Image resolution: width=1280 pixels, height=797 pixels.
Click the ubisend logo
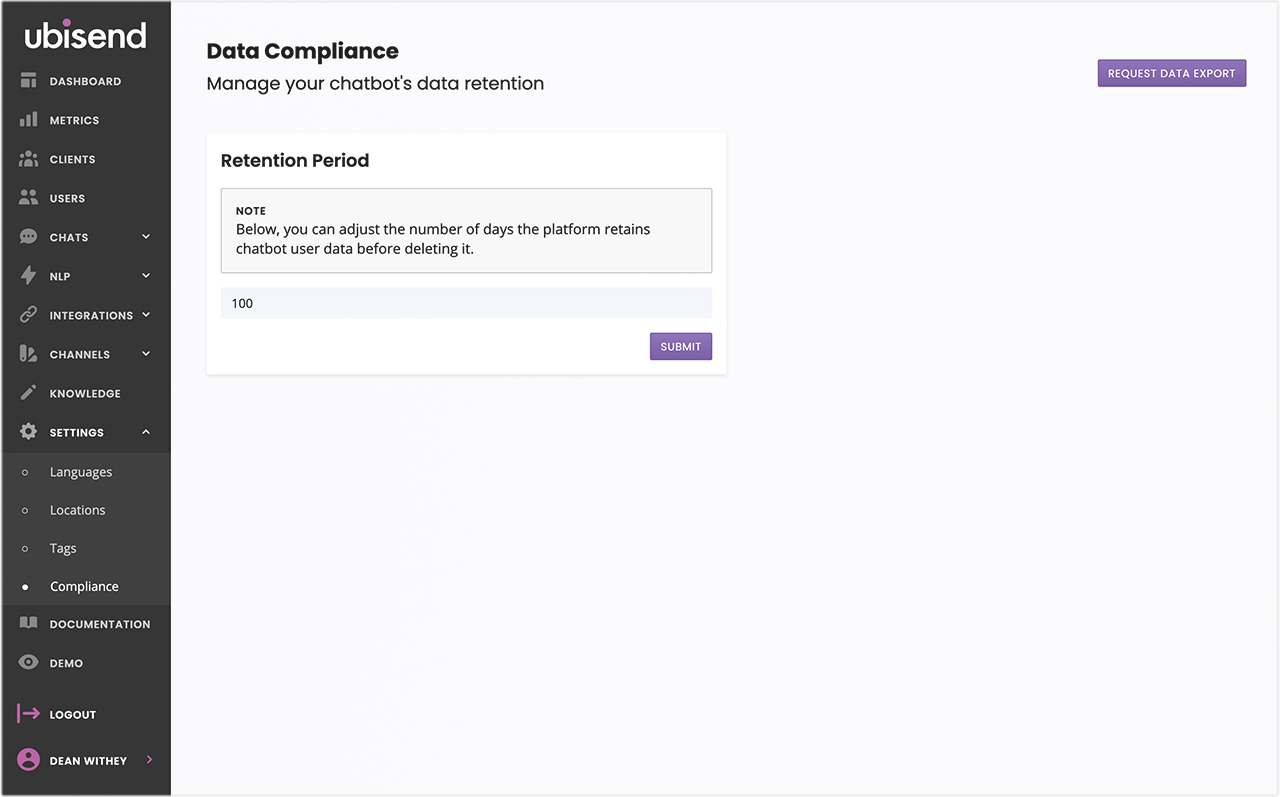pos(85,36)
